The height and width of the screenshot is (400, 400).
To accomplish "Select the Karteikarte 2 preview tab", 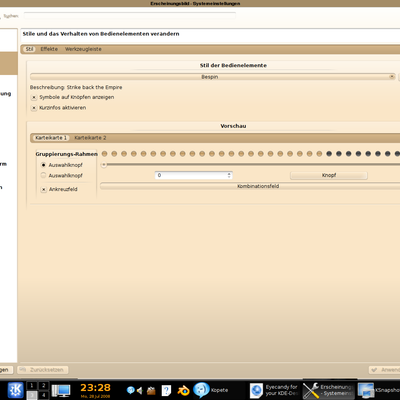I will point(90,138).
